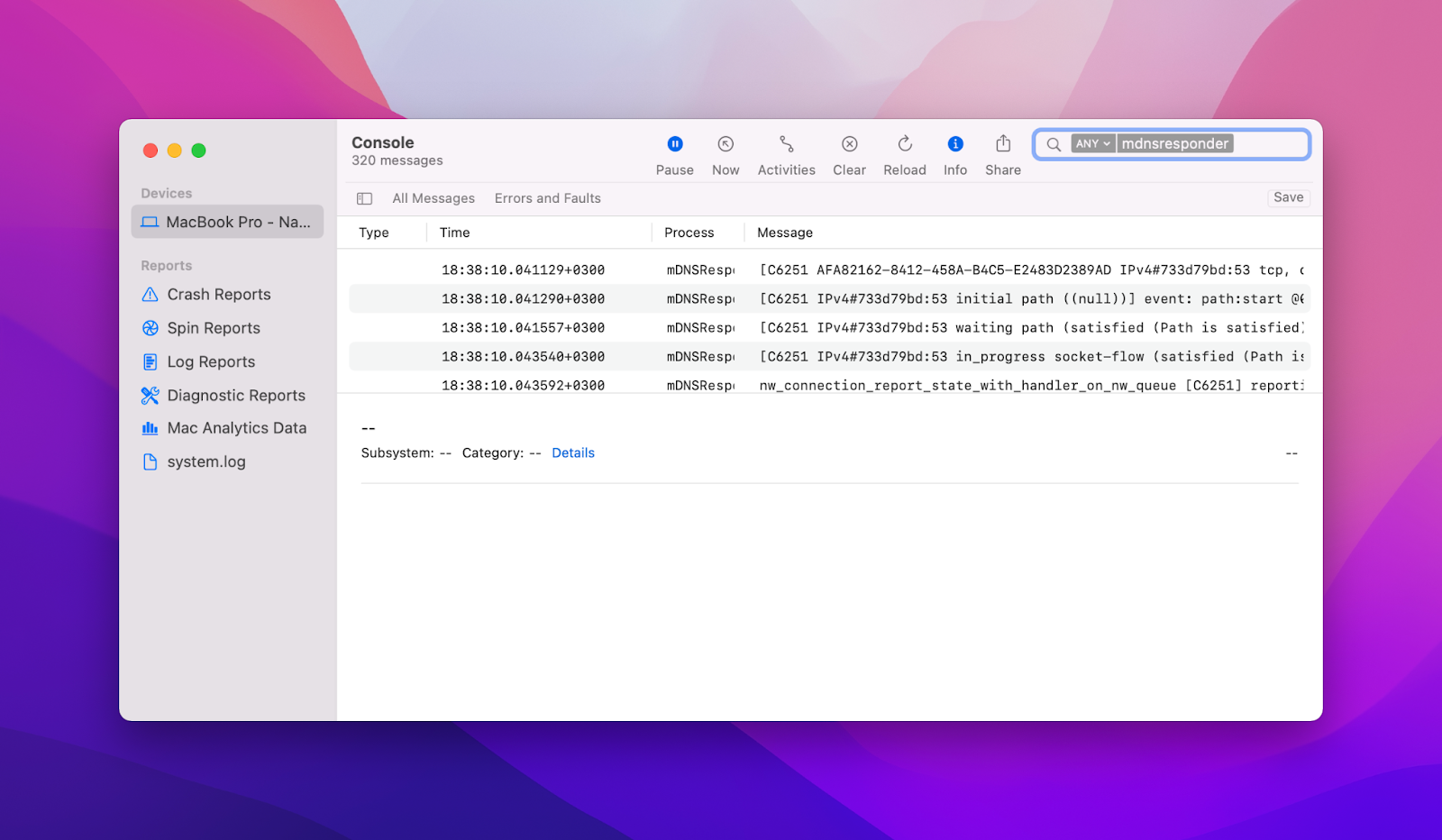Reload the Console log
Viewport: 1442px width, 840px height.
coord(905,155)
